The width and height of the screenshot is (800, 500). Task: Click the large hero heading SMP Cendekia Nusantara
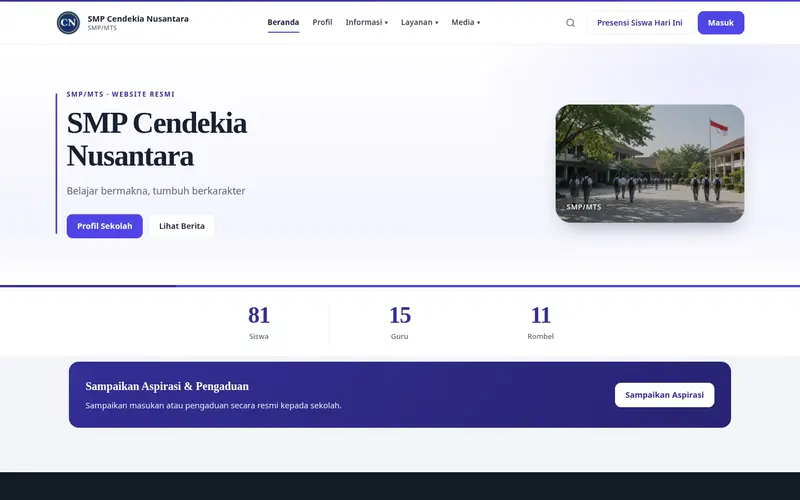(157, 139)
